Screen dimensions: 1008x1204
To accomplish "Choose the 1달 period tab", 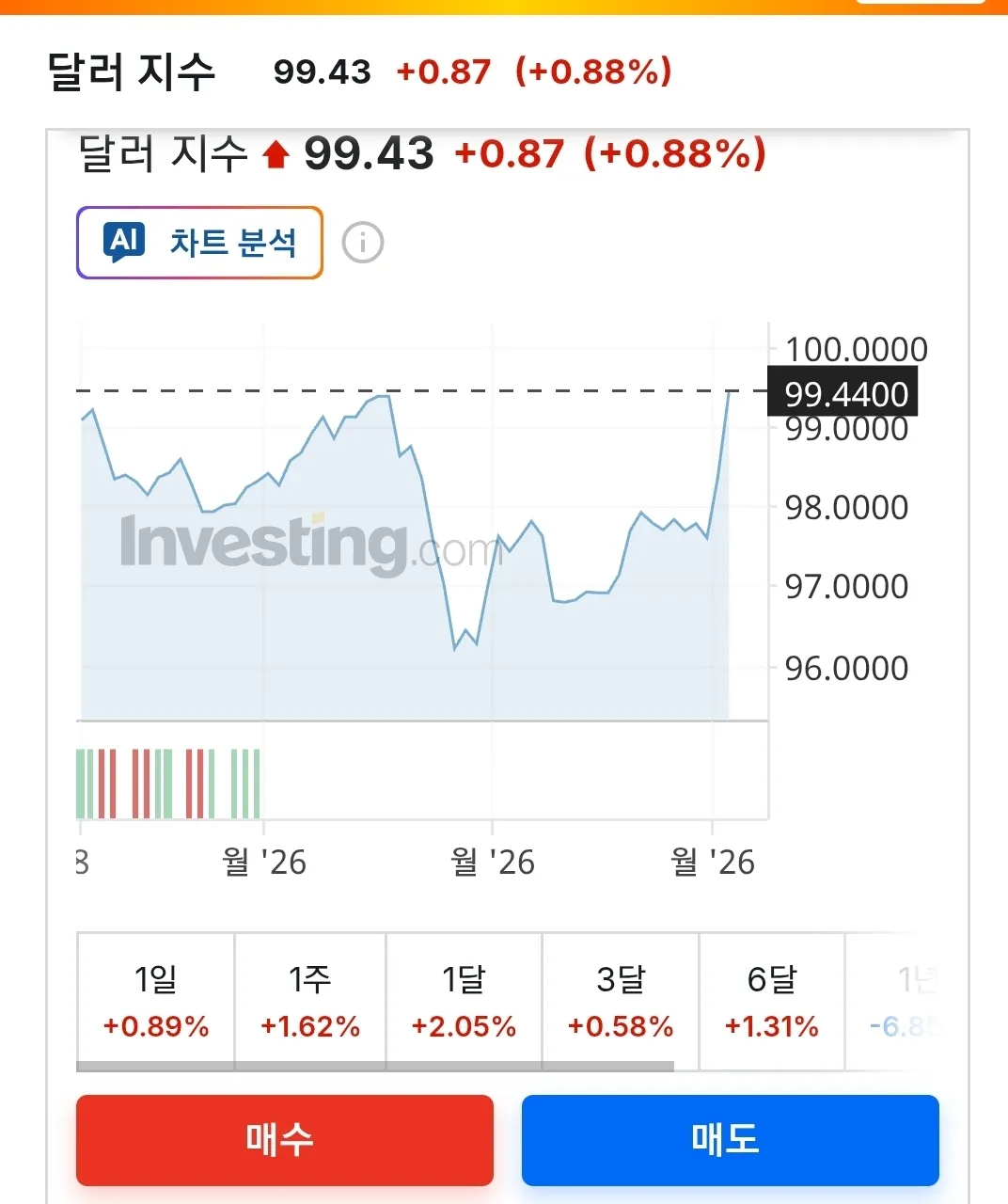I will tap(464, 1001).
